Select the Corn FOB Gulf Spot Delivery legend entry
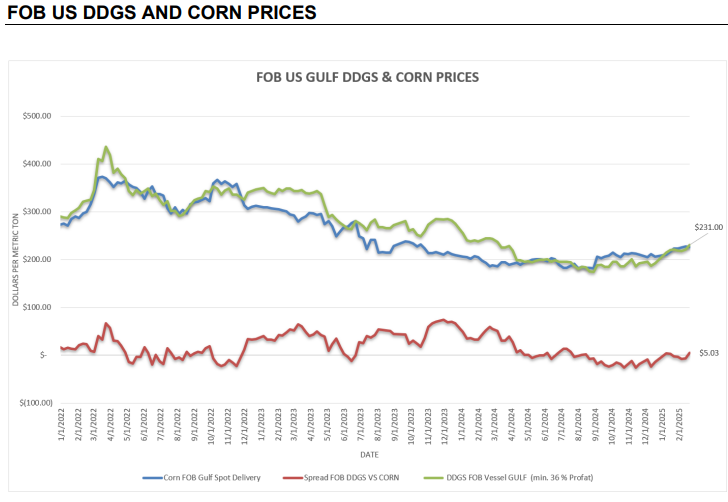Screen dimensions: 728x502 click(x=202, y=477)
